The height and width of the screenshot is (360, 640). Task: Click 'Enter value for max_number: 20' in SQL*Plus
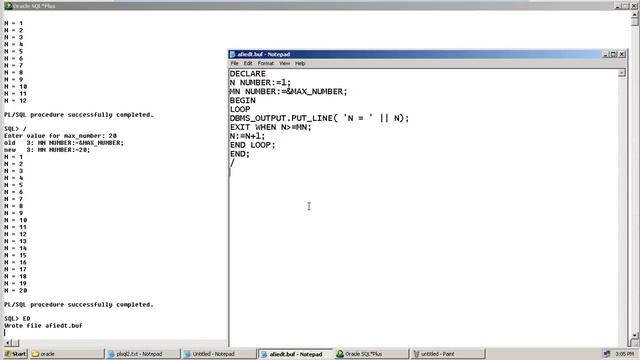[x=60, y=136]
